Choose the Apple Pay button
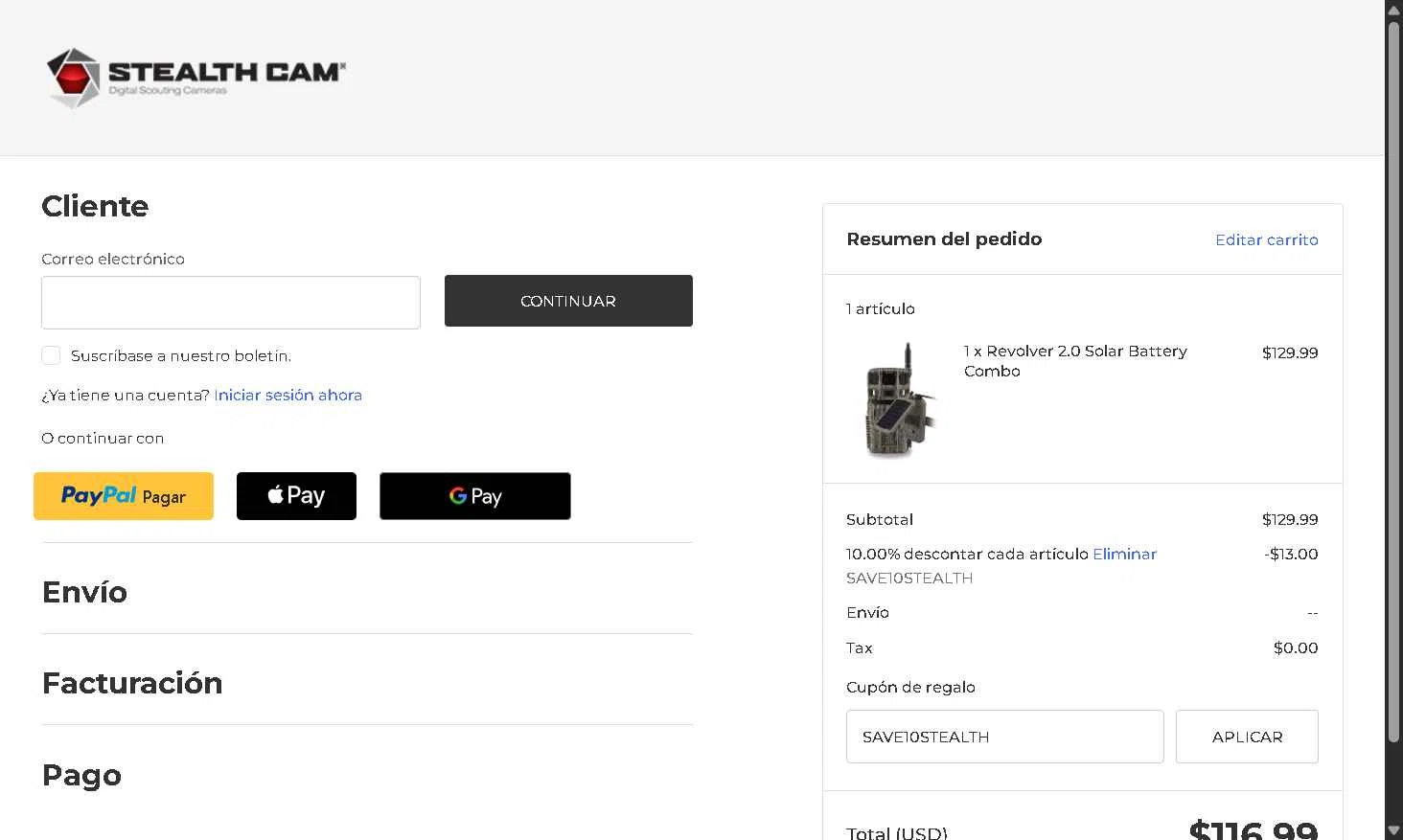 (296, 496)
